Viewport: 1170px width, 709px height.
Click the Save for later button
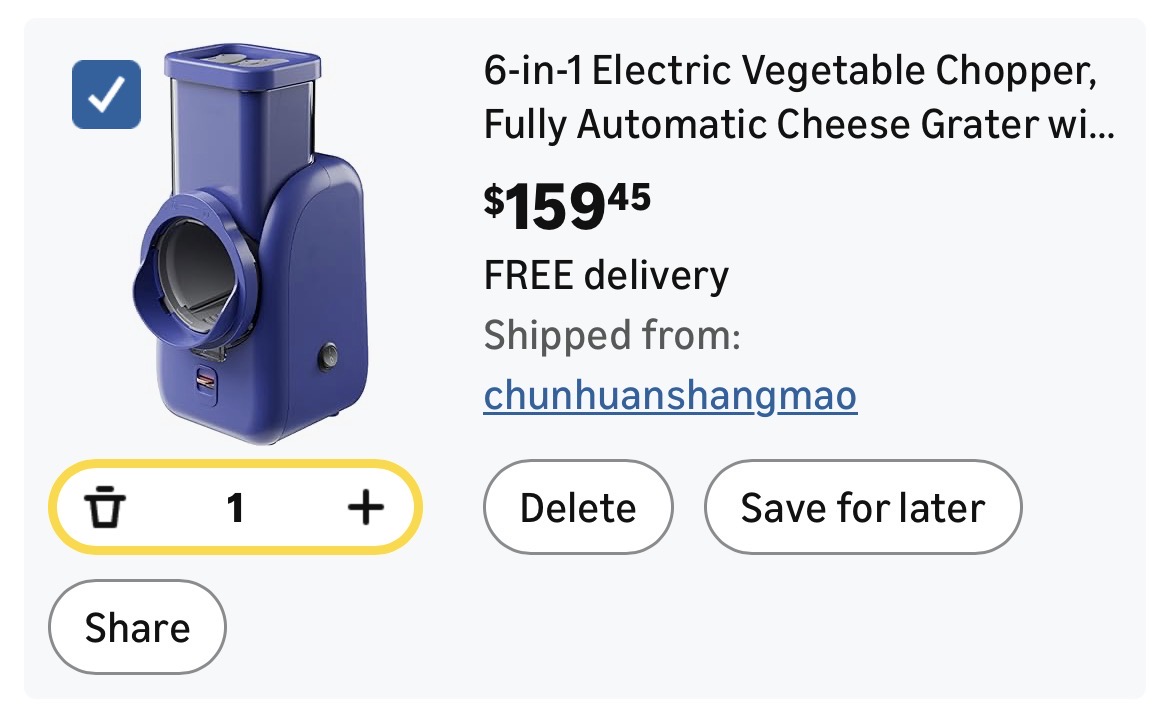tap(862, 508)
